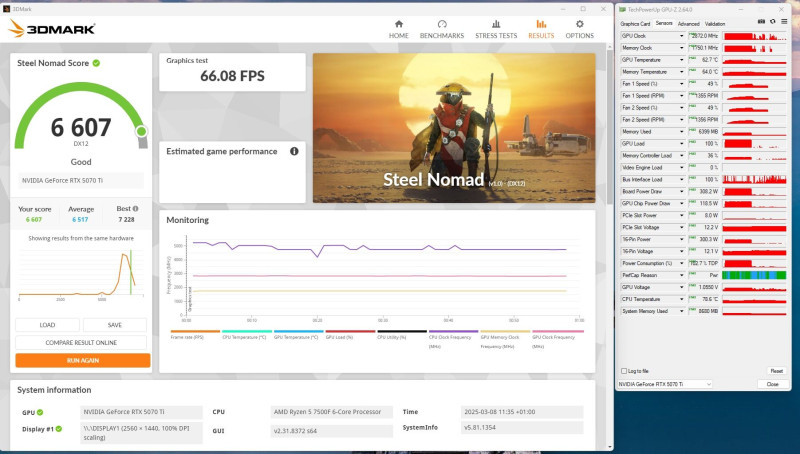This screenshot has height=454, width=800.
Task: Toggle the CPU Clock Frequency legend in Monitoring
Action: (x=454, y=339)
